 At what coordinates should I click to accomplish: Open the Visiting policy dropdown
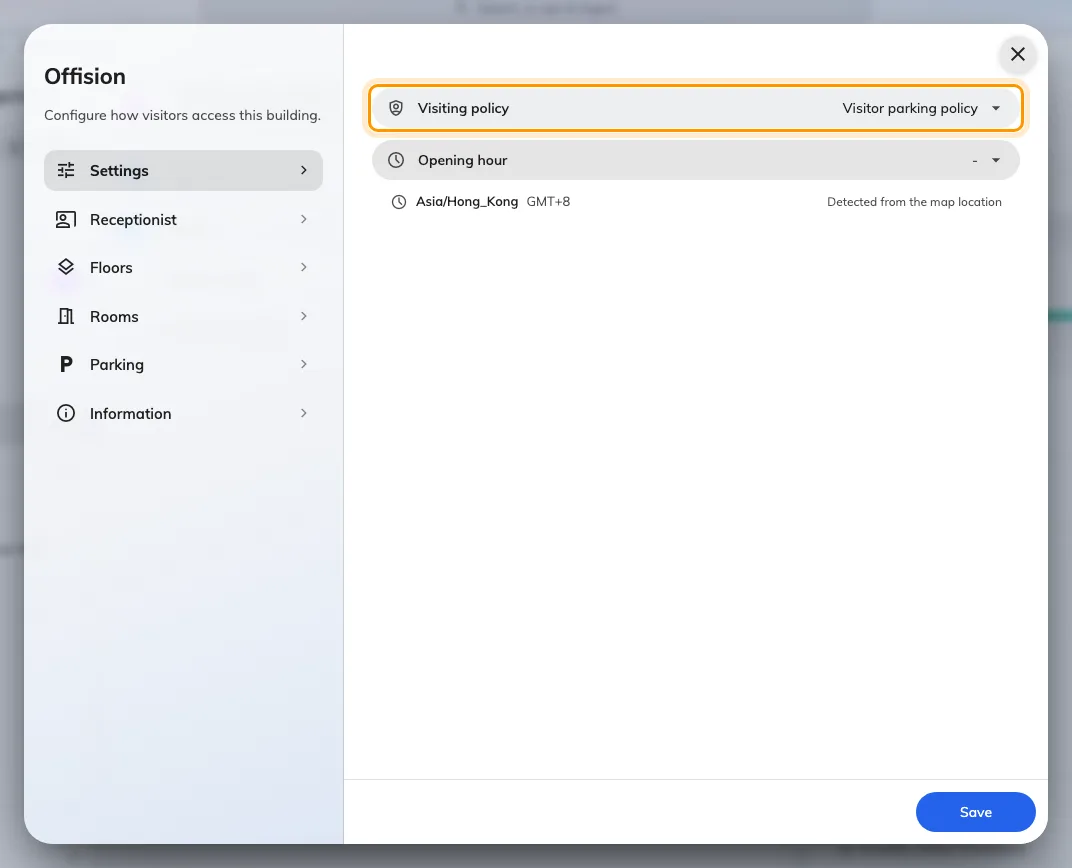[x=695, y=108]
